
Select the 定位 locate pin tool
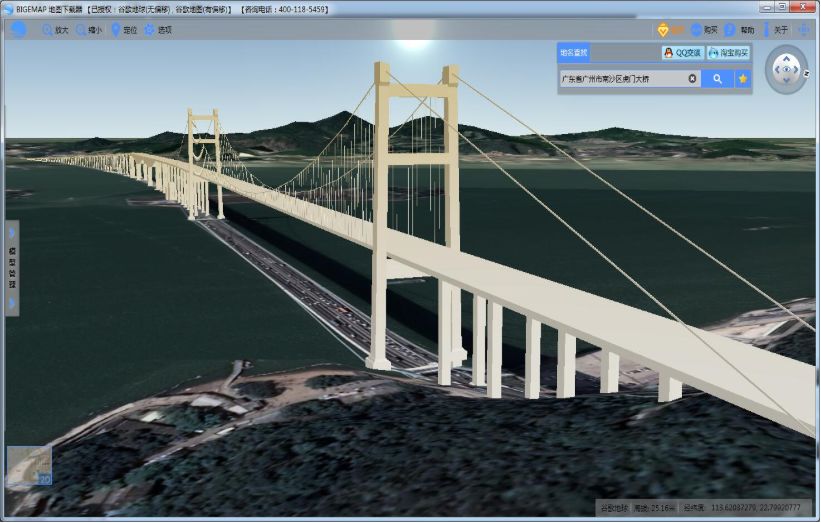click(123, 30)
